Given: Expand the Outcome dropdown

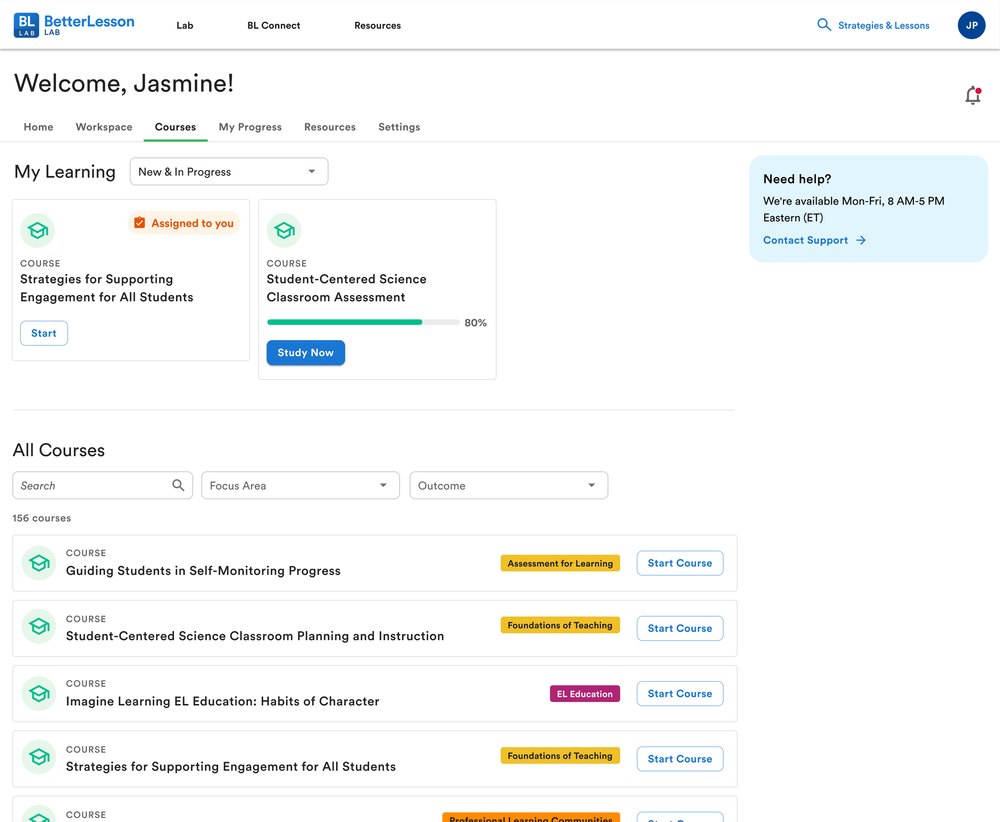Looking at the screenshot, I should tap(508, 485).
